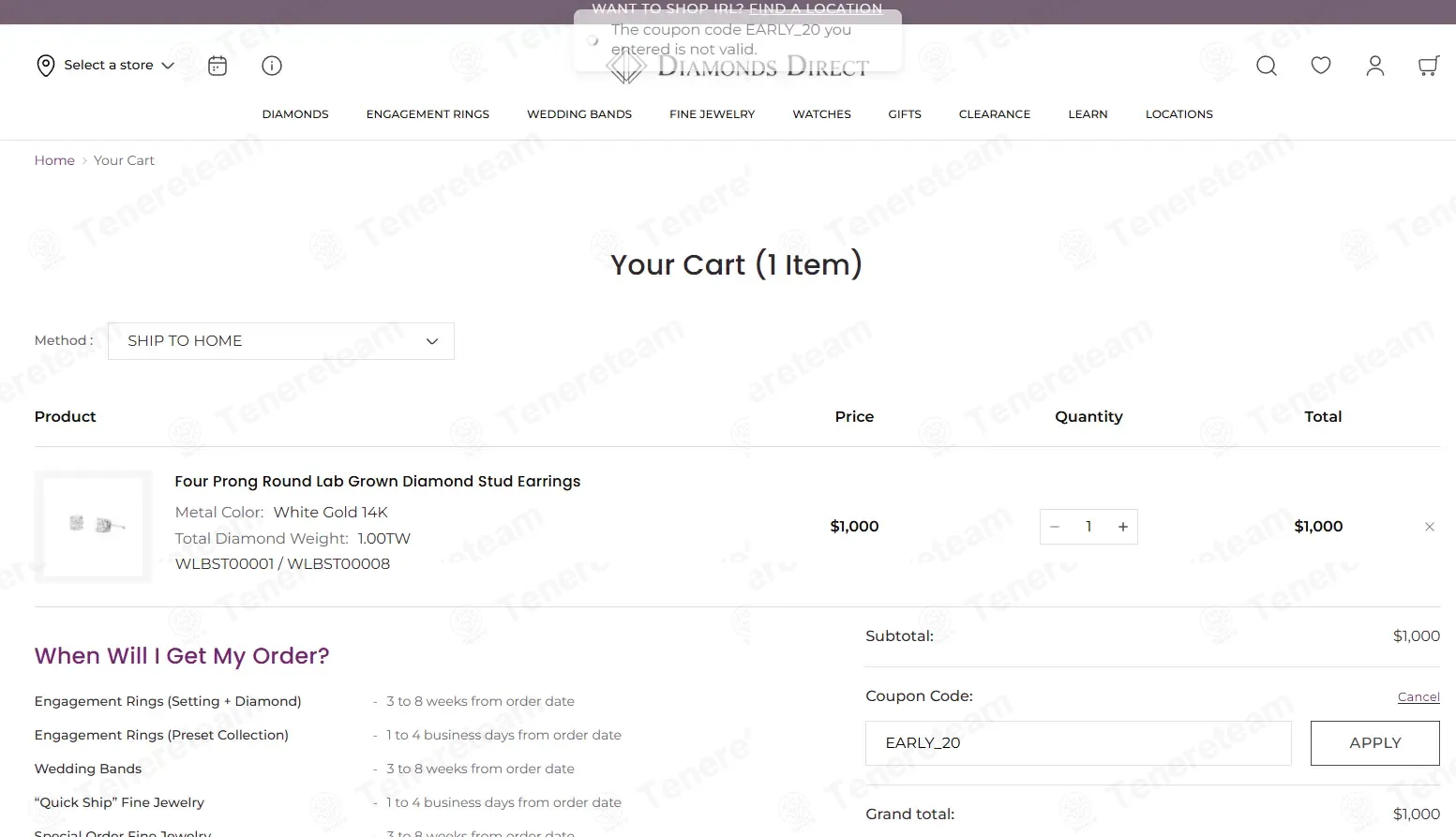The height and width of the screenshot is (837, 1456).
Task: Decrease quantity with the minus button
Action: 1055,527
